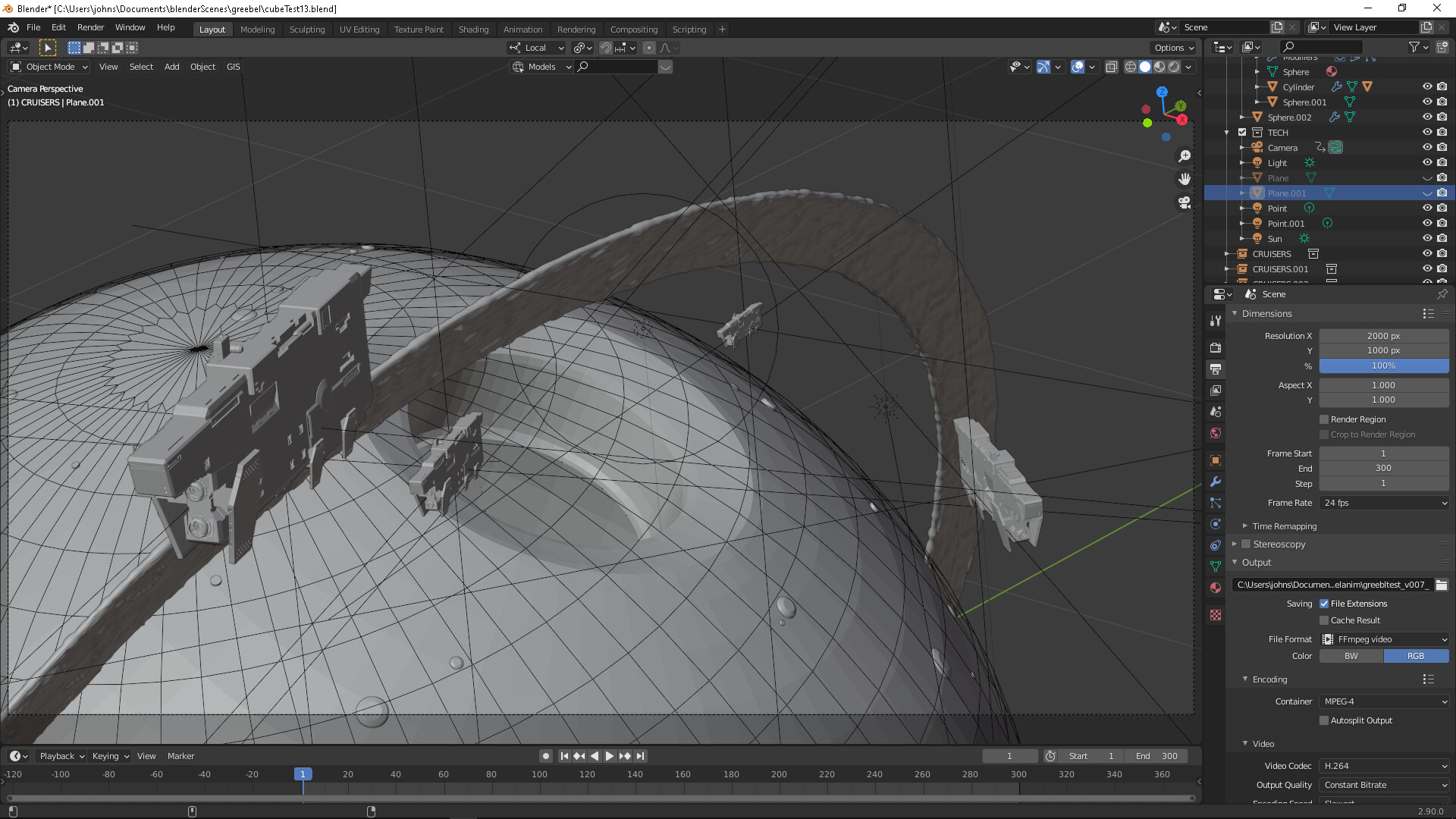Toggle camera view icon in viewport

tap(1185, 202)
